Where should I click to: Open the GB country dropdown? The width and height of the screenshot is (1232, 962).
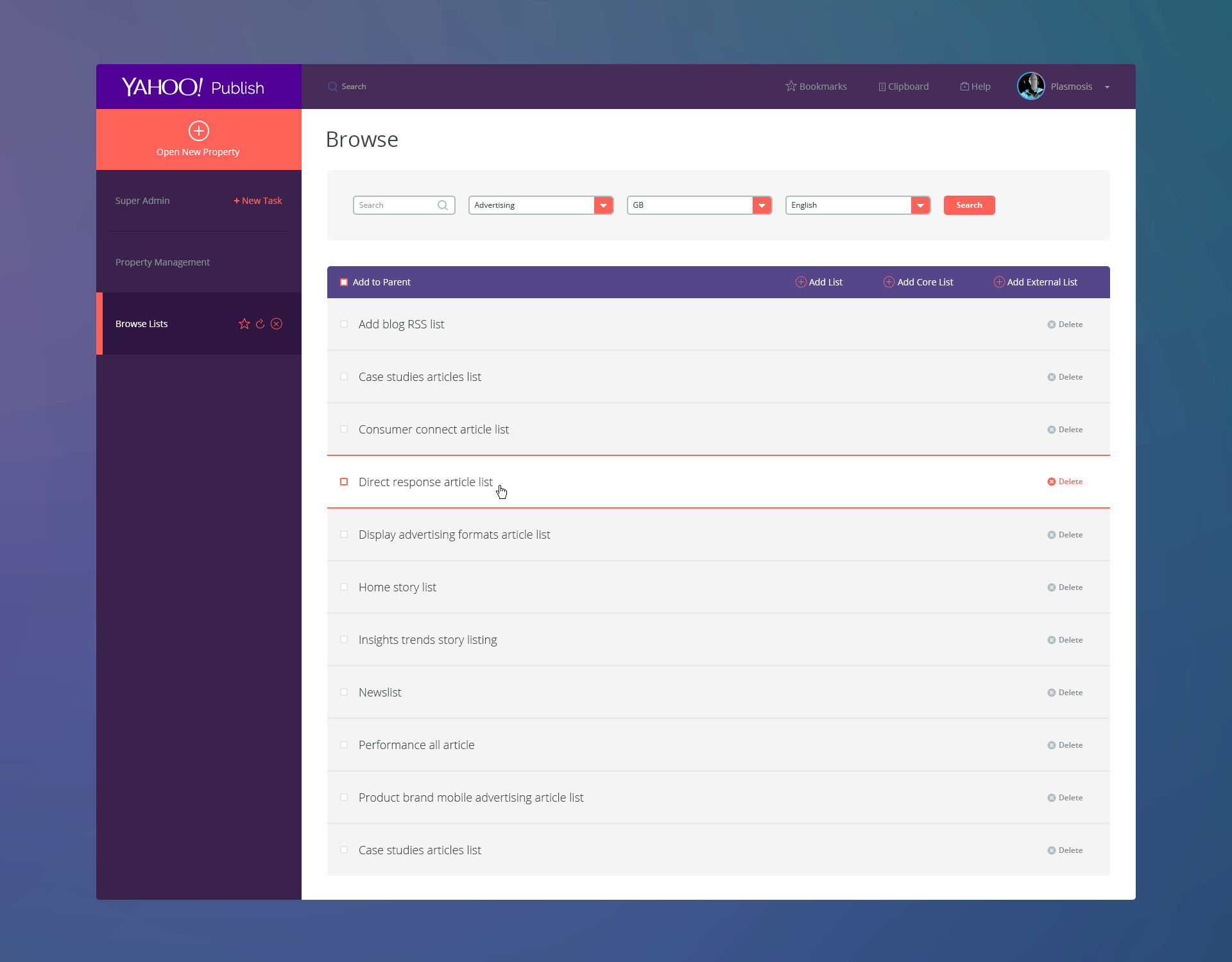coord(762,205)
